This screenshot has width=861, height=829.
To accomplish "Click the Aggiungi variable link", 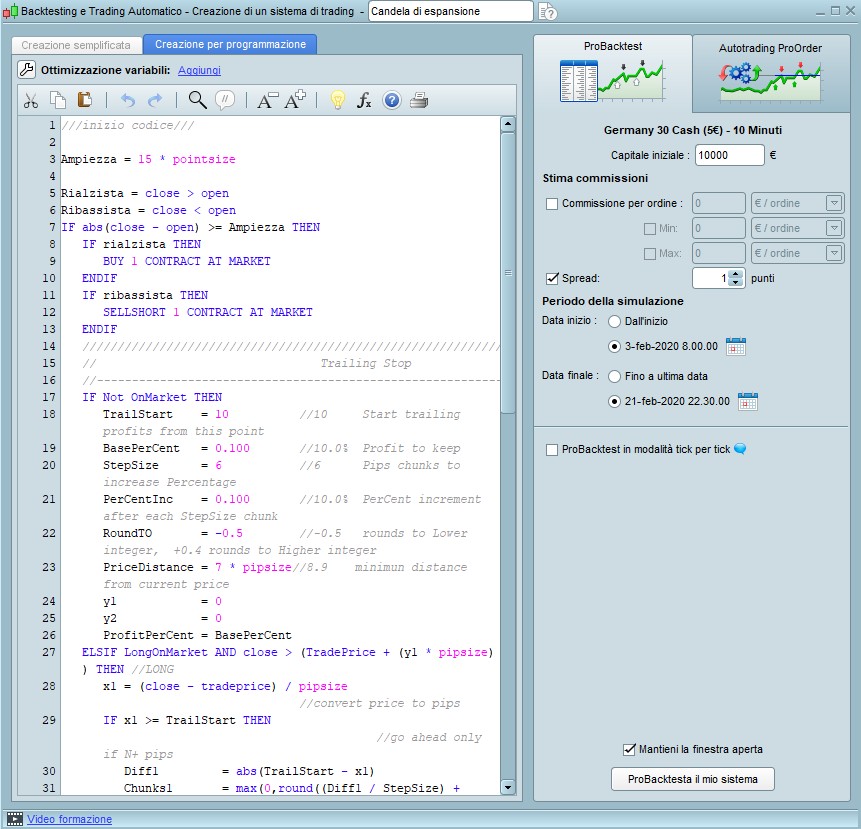I will coord(199,70).
